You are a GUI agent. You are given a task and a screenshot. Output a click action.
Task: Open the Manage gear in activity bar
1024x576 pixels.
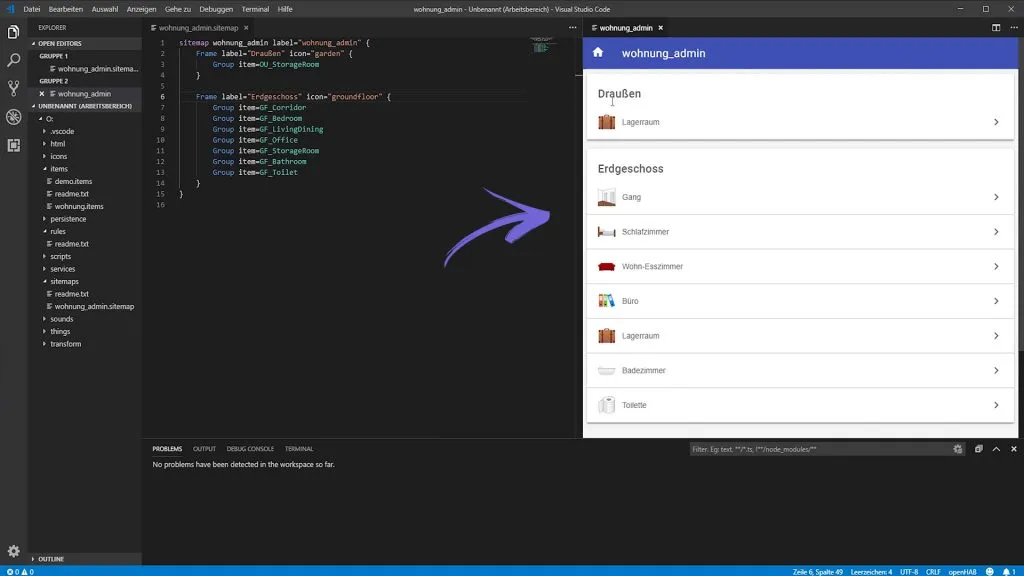coord(13,551)
